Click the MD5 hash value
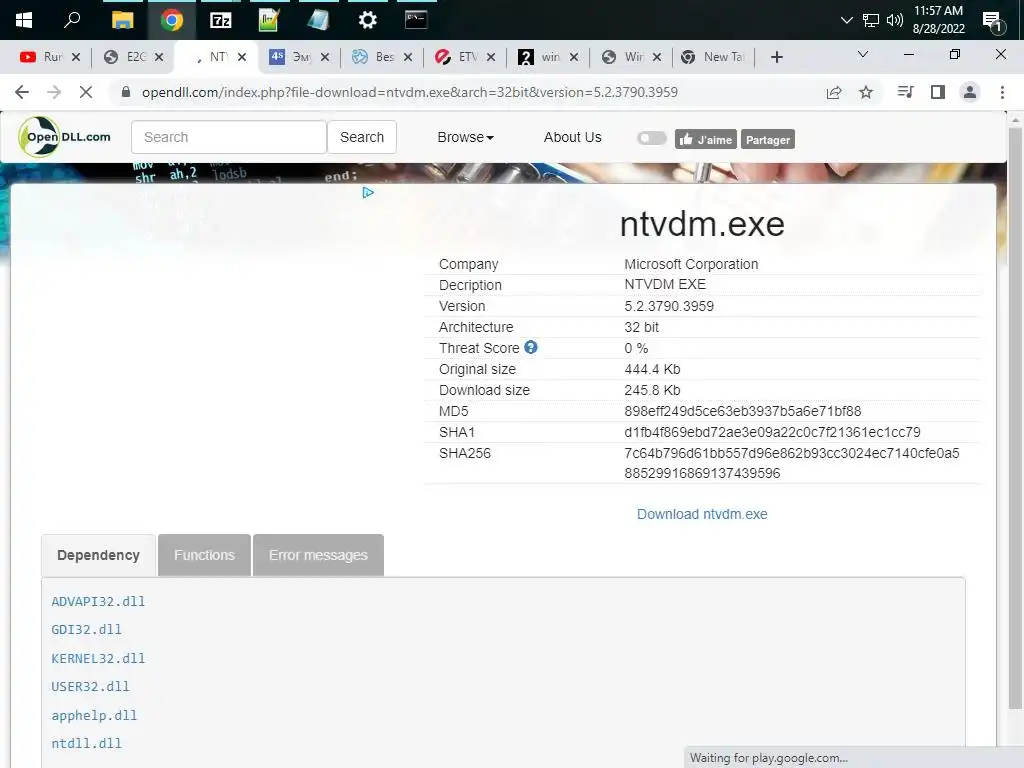This screenshot has width=1024, height=768. pyautogui.click(x=743, y=411)
